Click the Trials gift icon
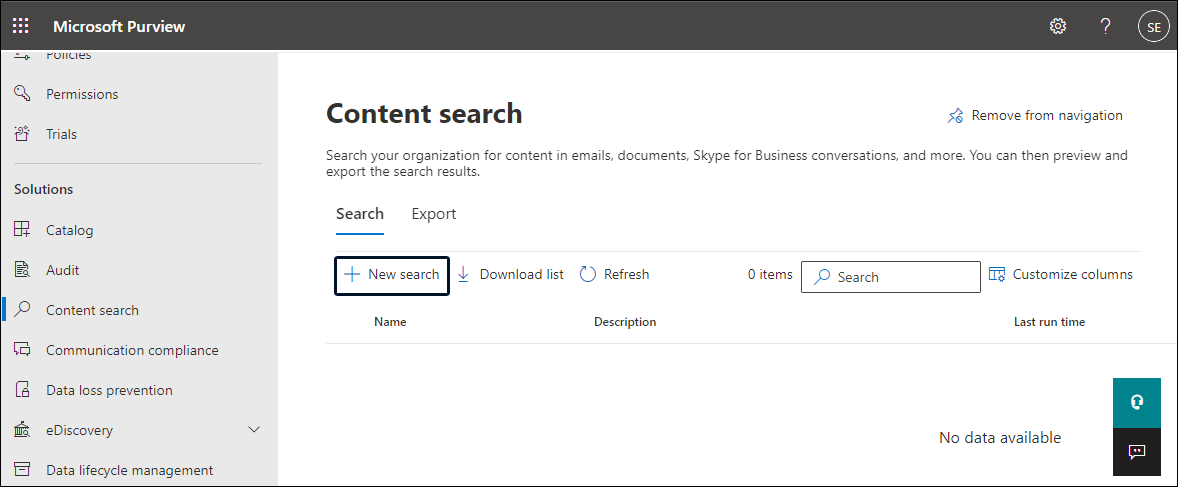 (x=23, y=135)
